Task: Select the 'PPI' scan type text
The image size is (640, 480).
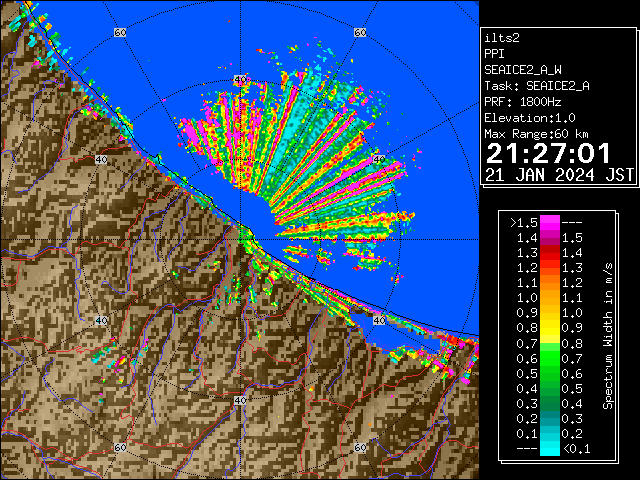Action: 494,54
